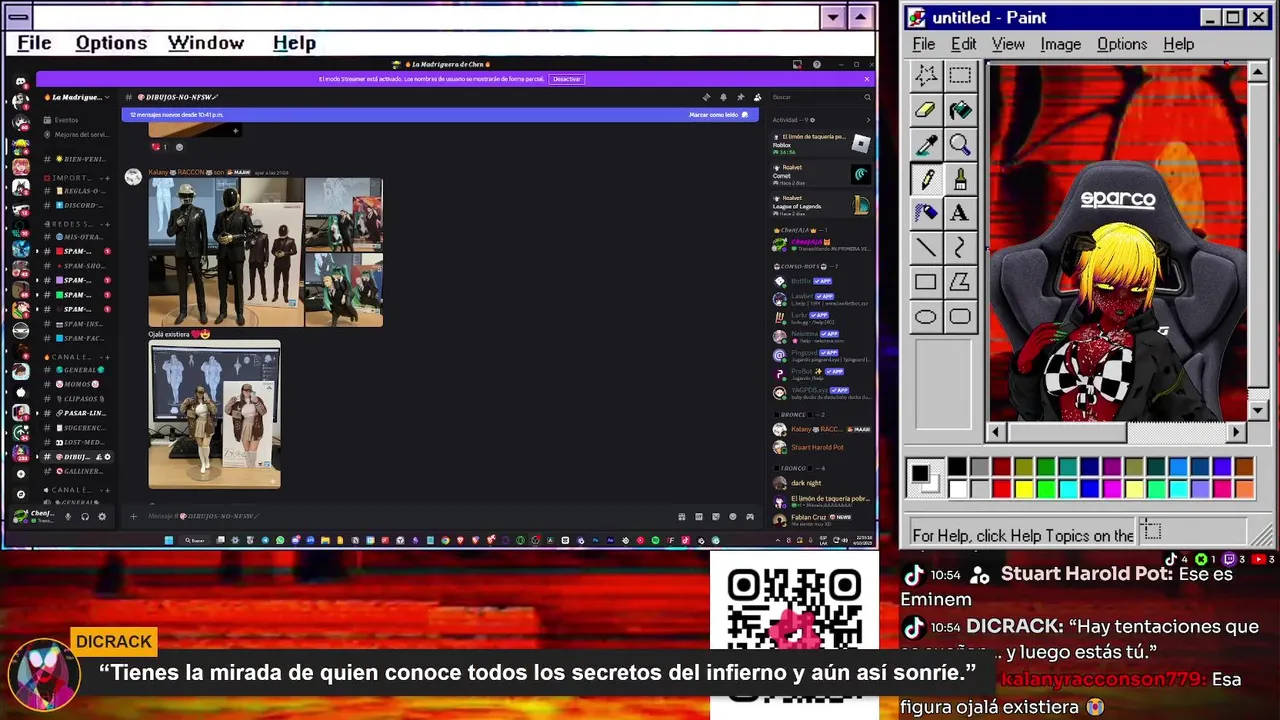Toggle channel notification bell in Discord header
The width and height of the screenshot is (1280, 720).
[723, 97]
